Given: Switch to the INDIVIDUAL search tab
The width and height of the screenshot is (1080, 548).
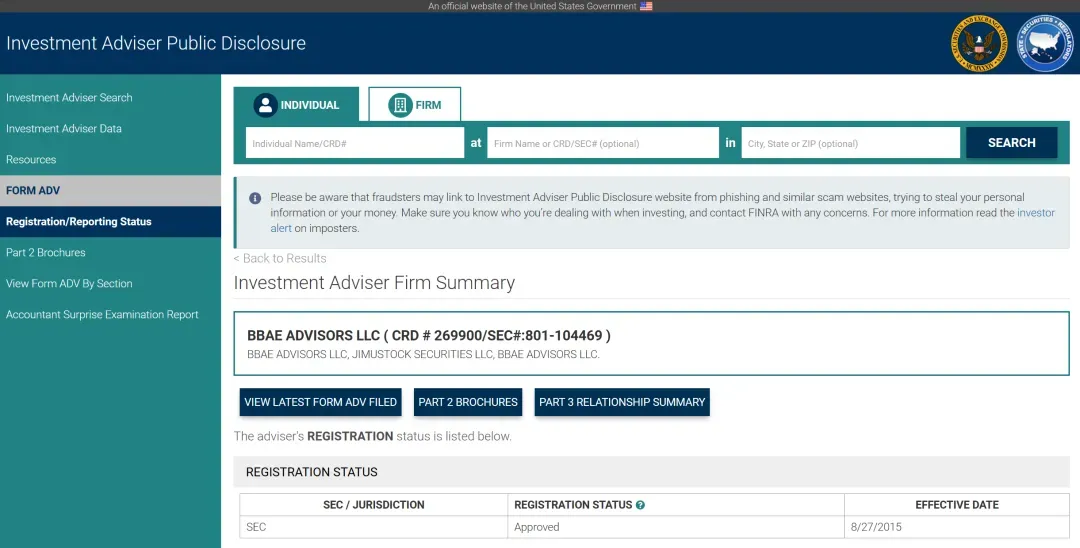Looking at the screenshot, I should pyautogui.click(x=296, y=105).
